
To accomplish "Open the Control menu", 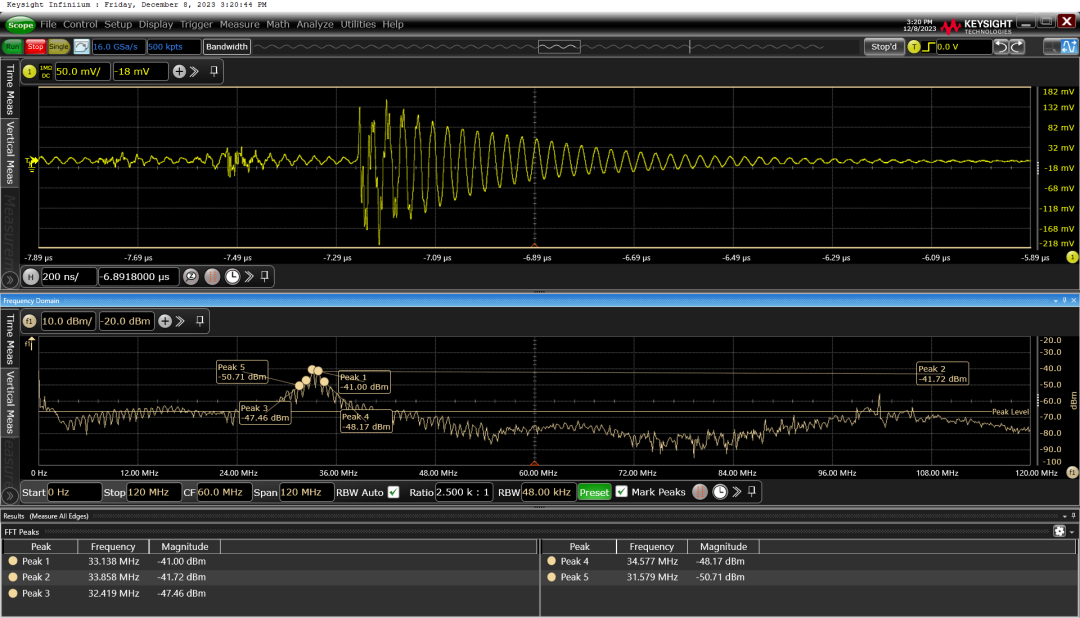I will pos(80,24).
